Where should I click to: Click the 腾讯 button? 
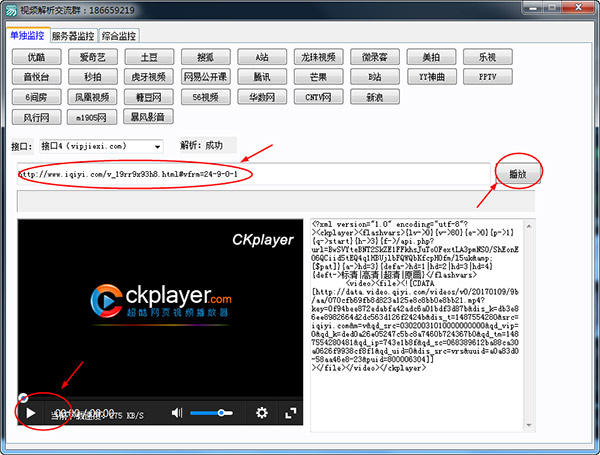click(262, 77)
